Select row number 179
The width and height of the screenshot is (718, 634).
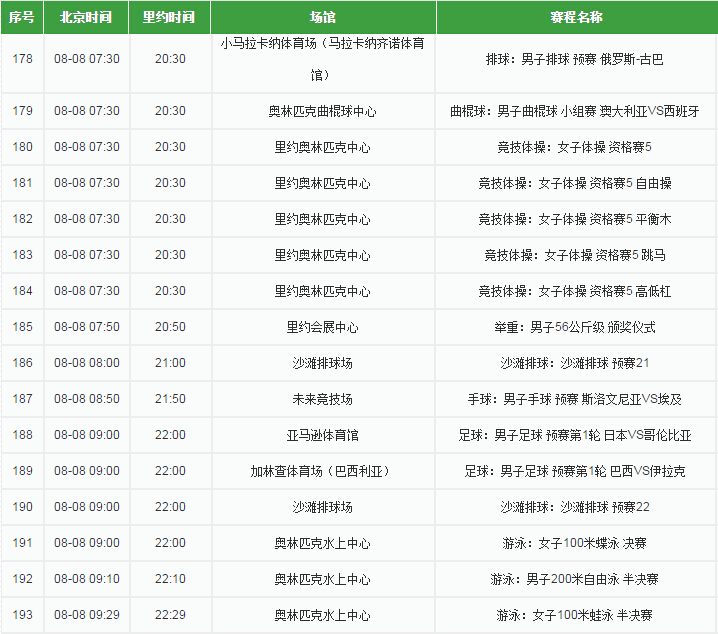(22, 111)
